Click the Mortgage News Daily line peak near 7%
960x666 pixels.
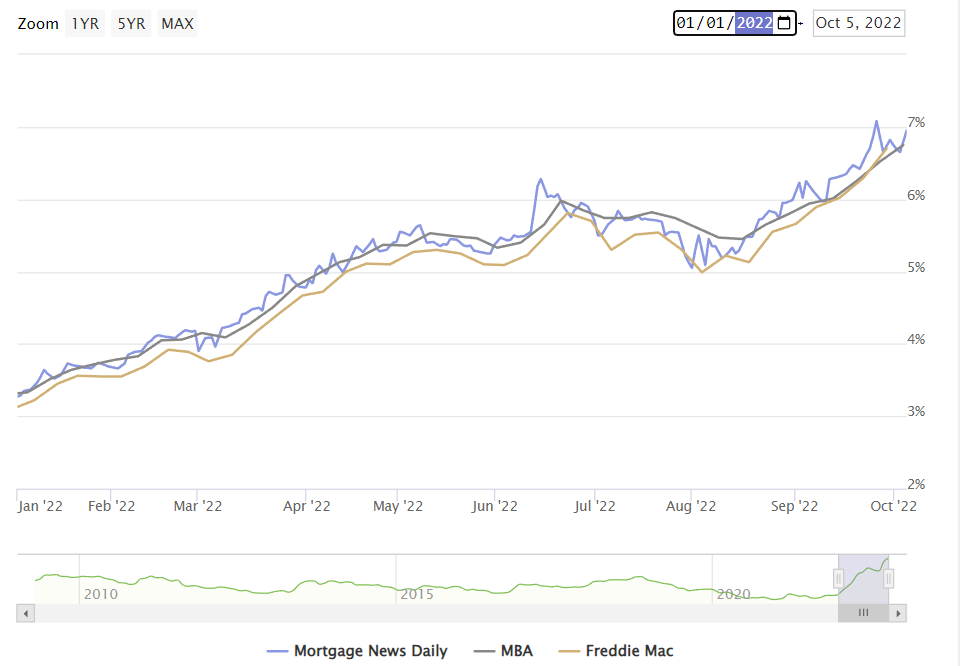[x=876, y=122]
